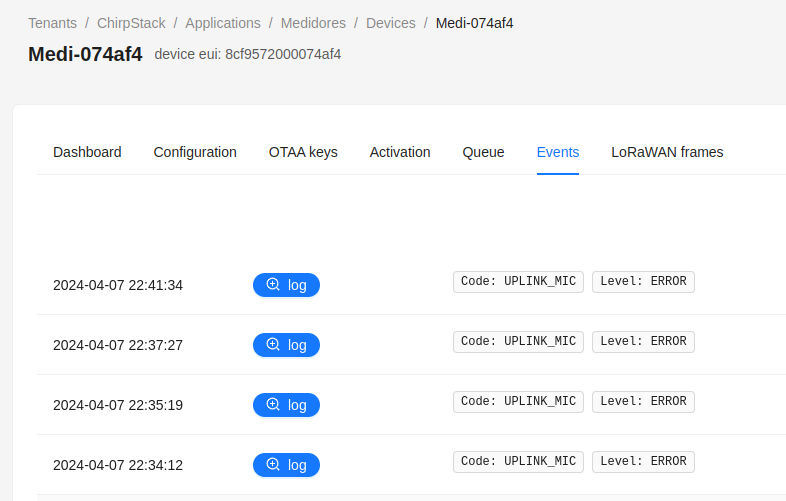The image size is (786, 501).
Task: Click the 2024-04-07 22:35:19 timestamp
Action: [x=118, y=405]
